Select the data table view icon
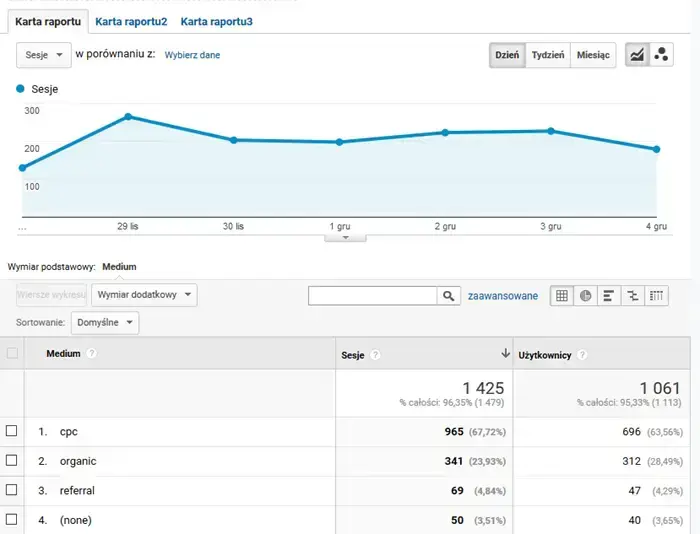Screen dimensions: 700x534 pyautogui.click(x=562, y=295)
